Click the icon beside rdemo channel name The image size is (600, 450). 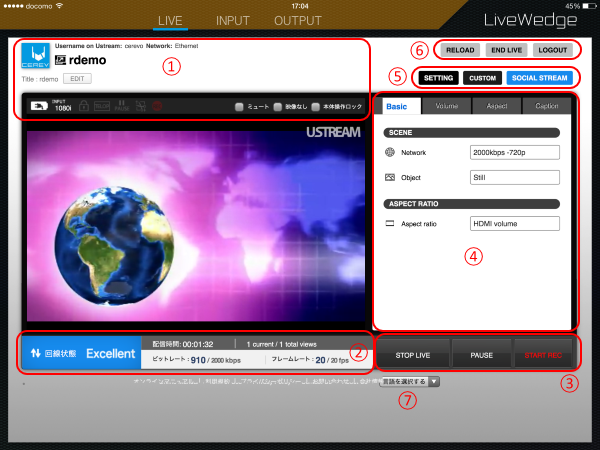click(x=60, y=60)
